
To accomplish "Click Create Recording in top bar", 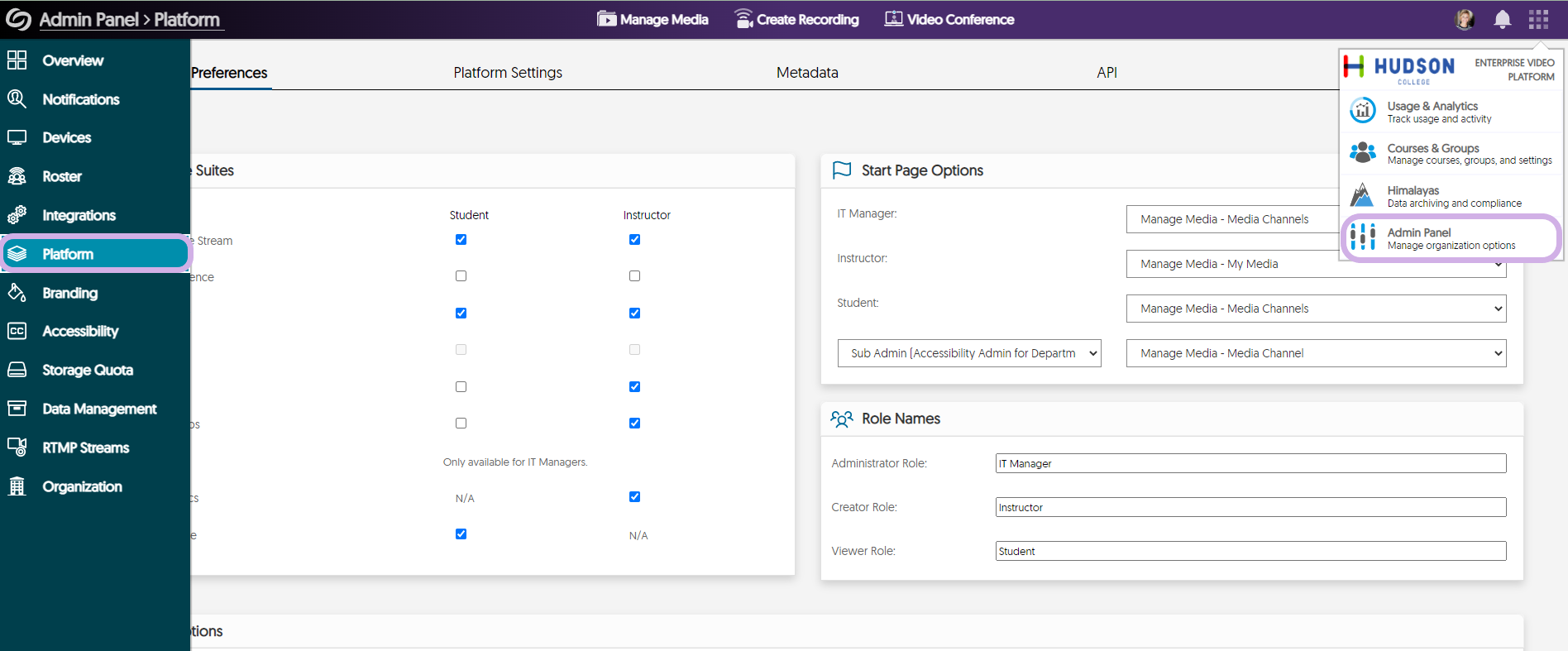I will 797,19.
